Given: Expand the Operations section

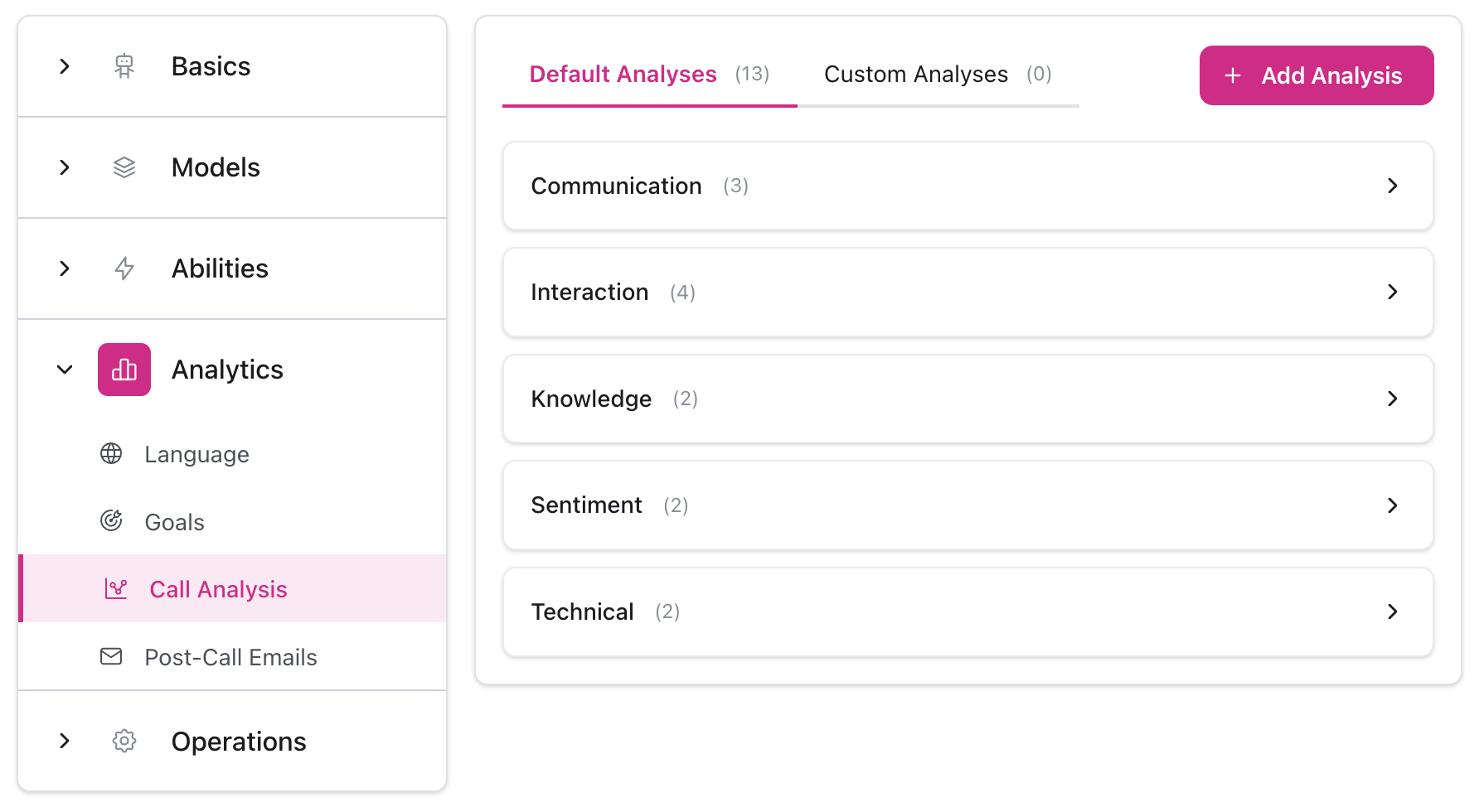Looking at the screenshot, I should pos(65,742).
